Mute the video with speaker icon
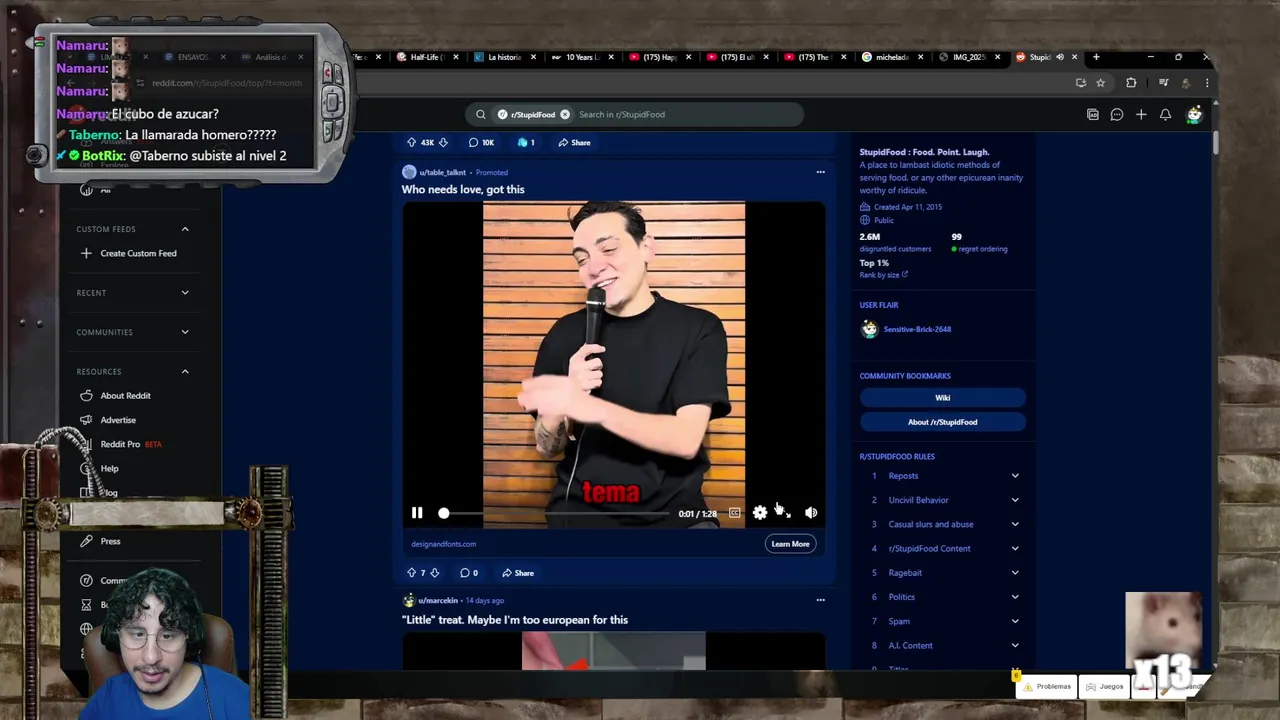The image size is (1280, 720). [811, 513]
